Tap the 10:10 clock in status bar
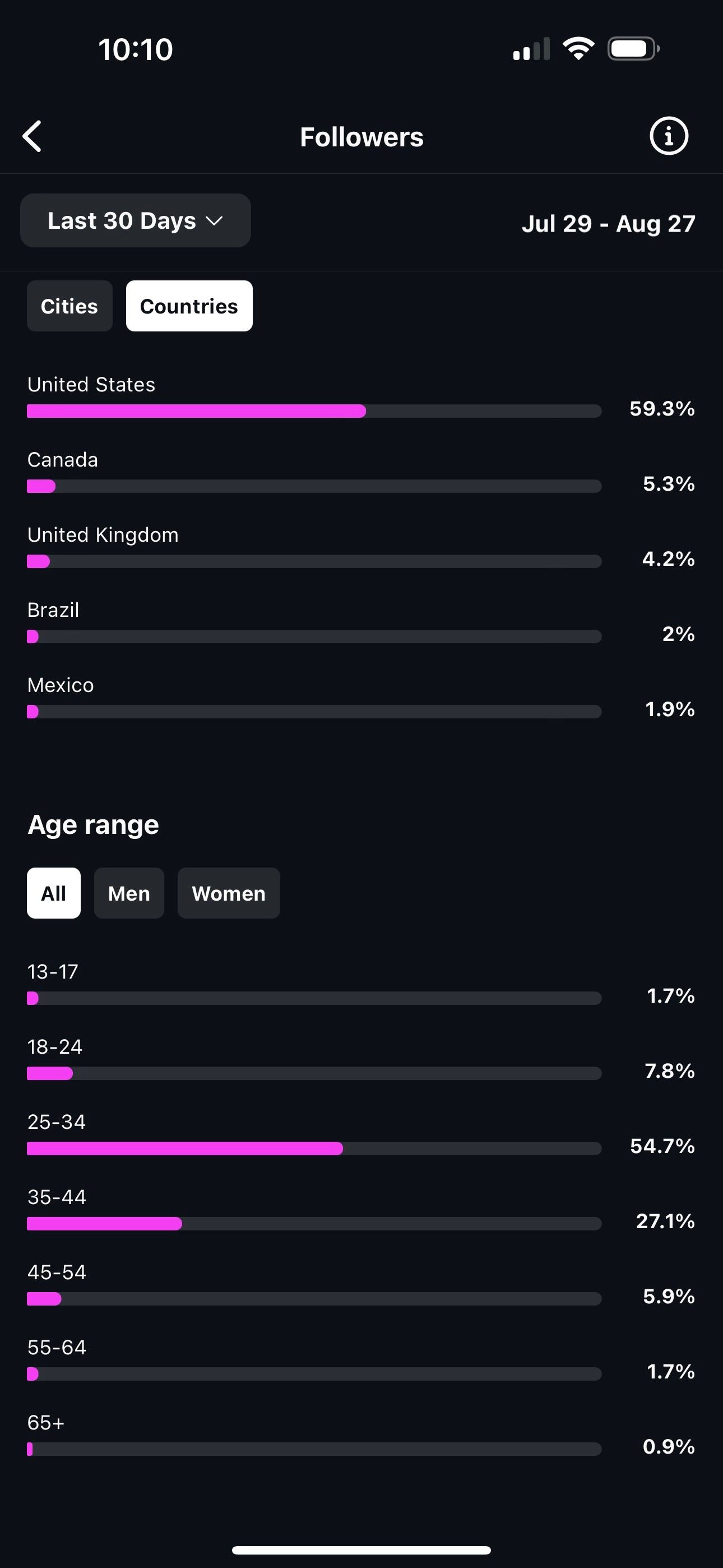This screenshot has height=1568, width=723. click(x=136, y=49)
